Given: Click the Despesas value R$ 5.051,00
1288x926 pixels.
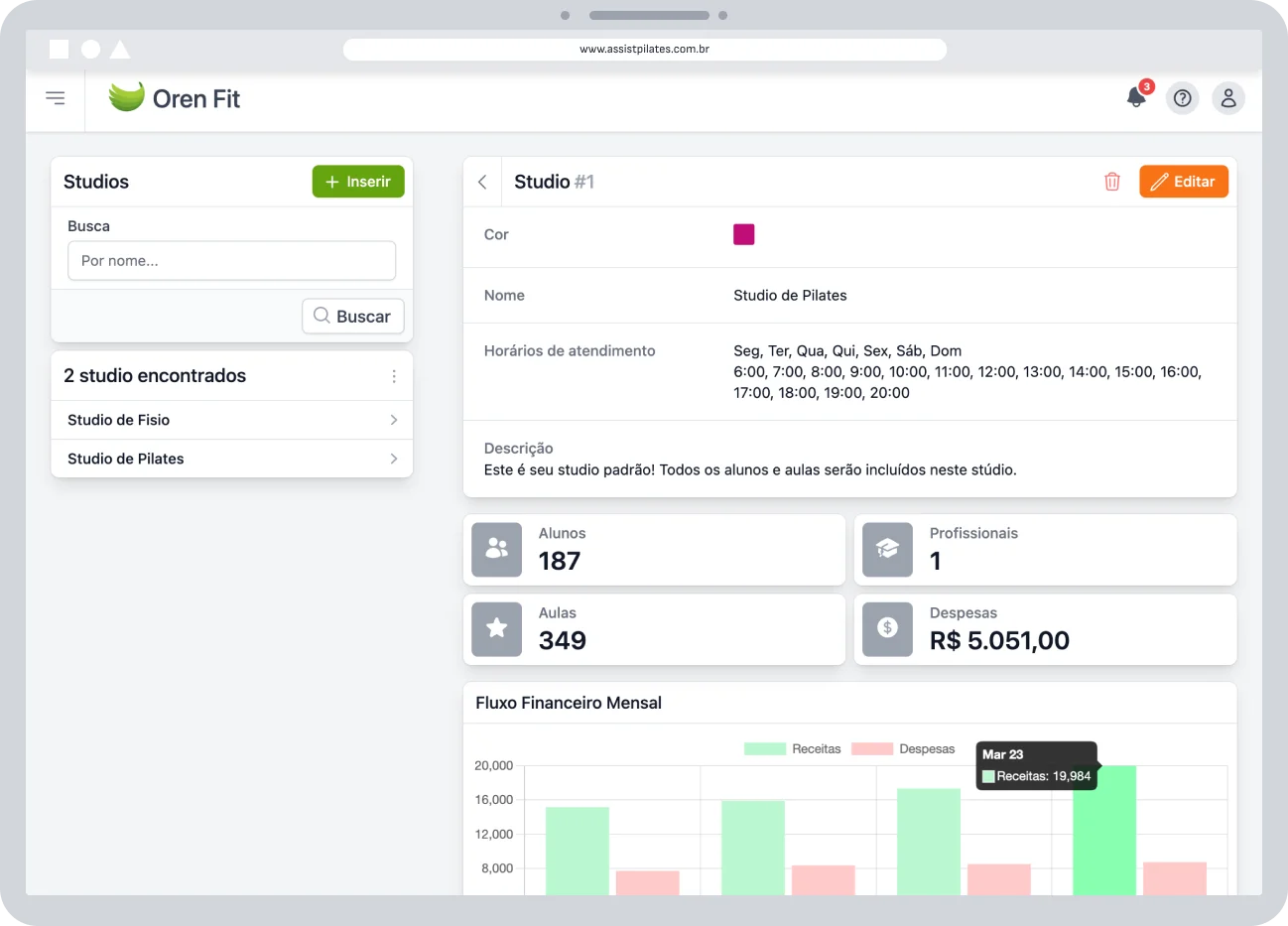Looking at the screenshot, I should point(999,641).
